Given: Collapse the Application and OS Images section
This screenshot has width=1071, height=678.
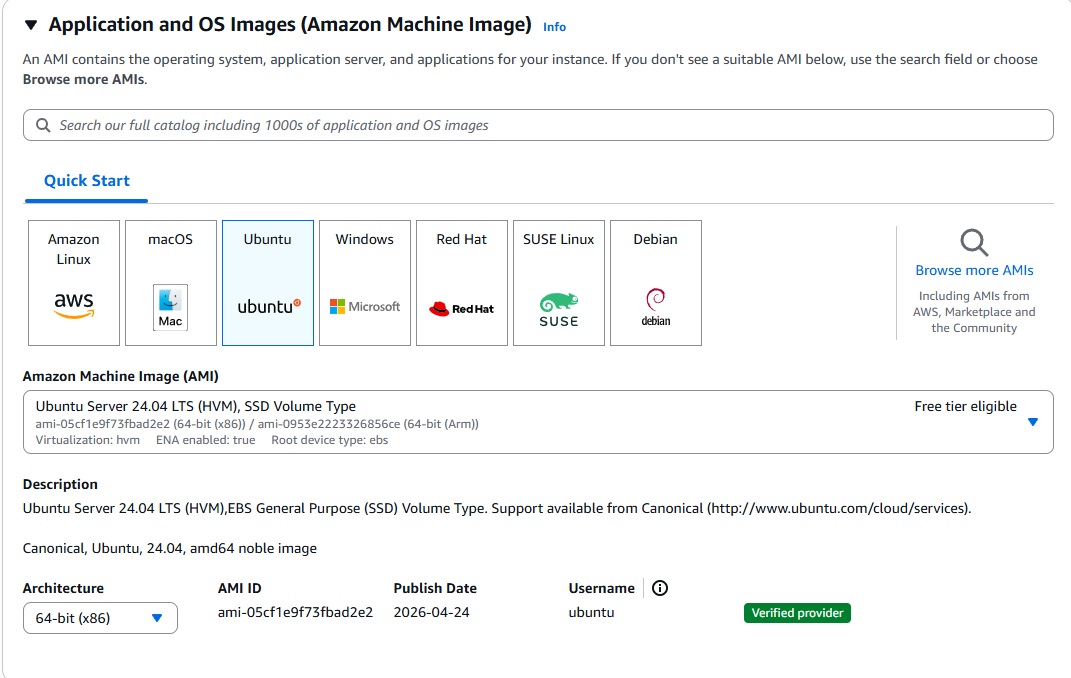Looking at the screenshot, I should (x=31, y=25).
